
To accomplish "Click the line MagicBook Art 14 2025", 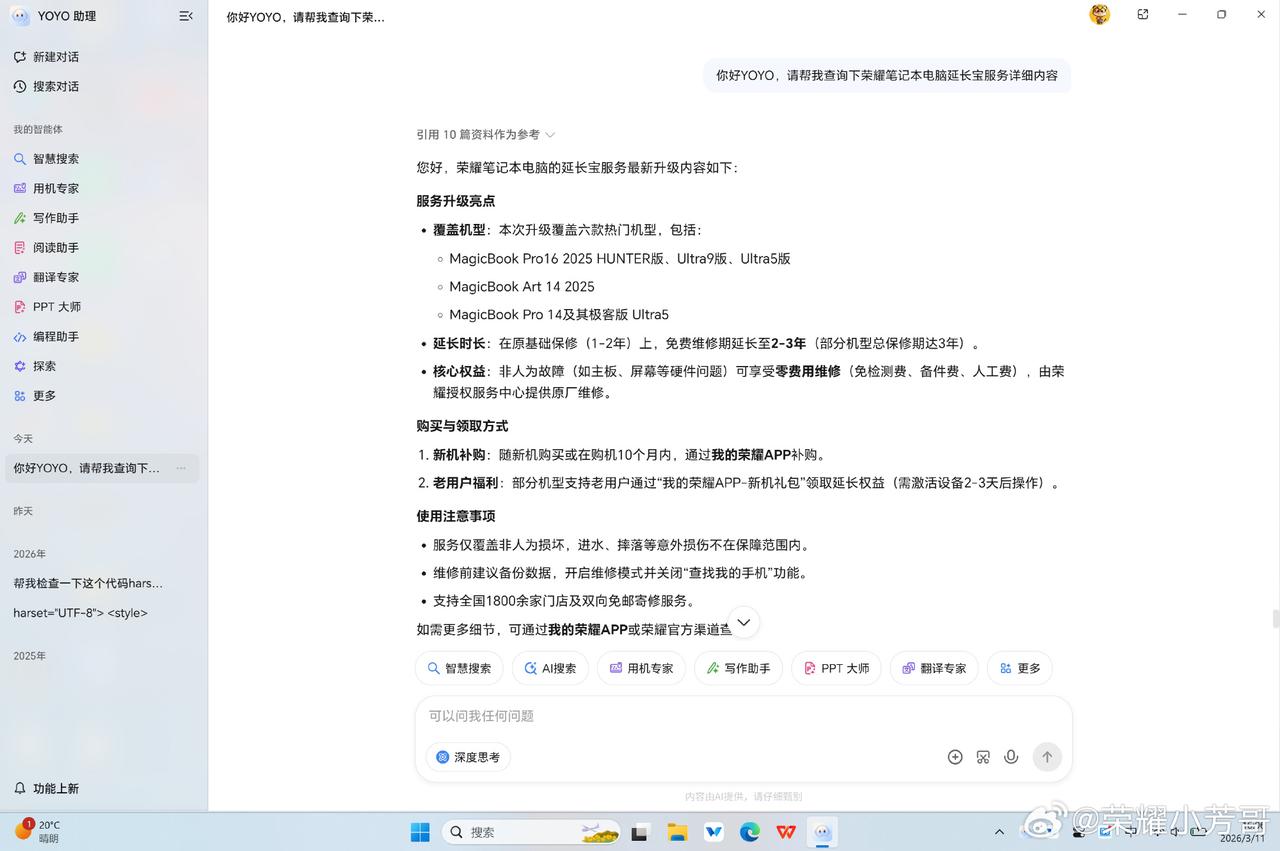I will 522,287.
